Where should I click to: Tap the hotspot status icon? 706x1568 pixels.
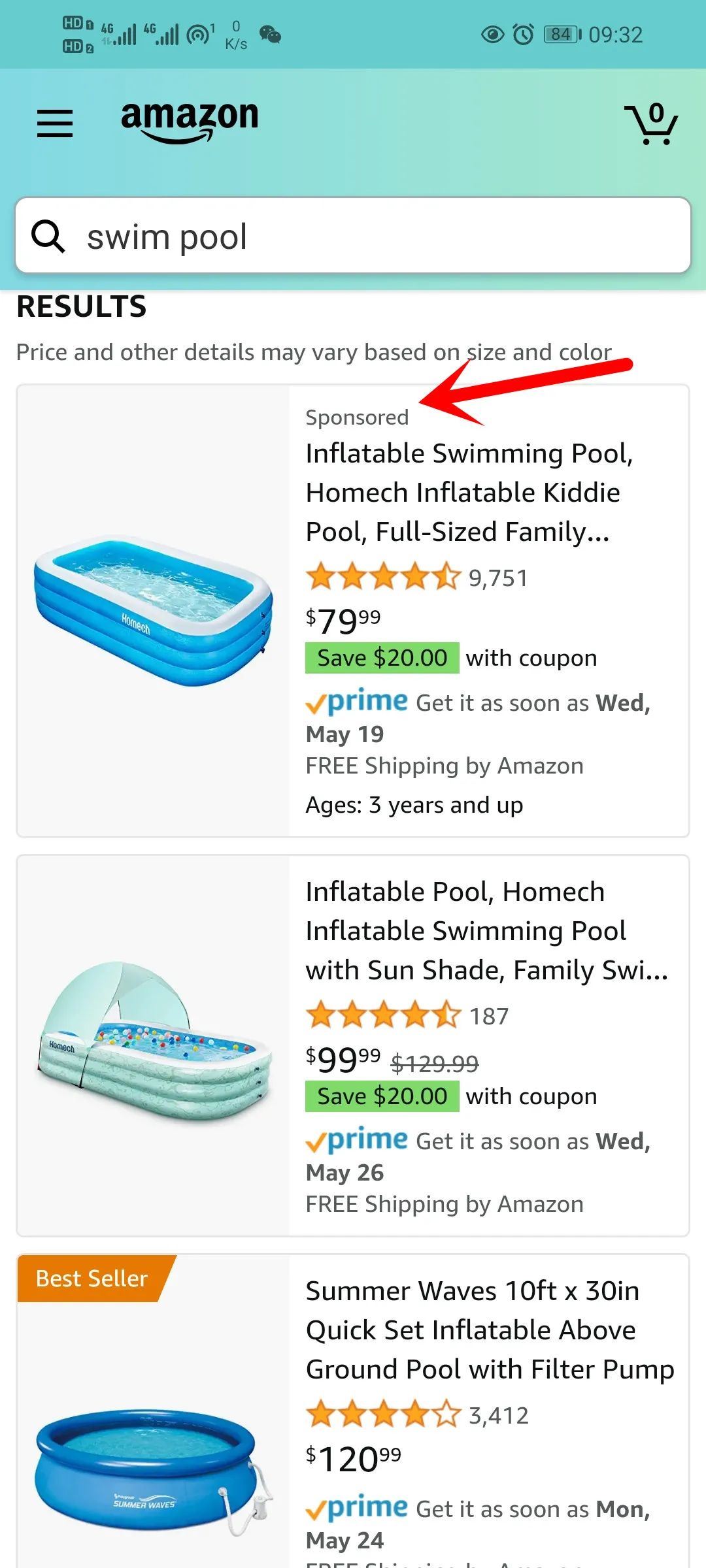[199, 34]
